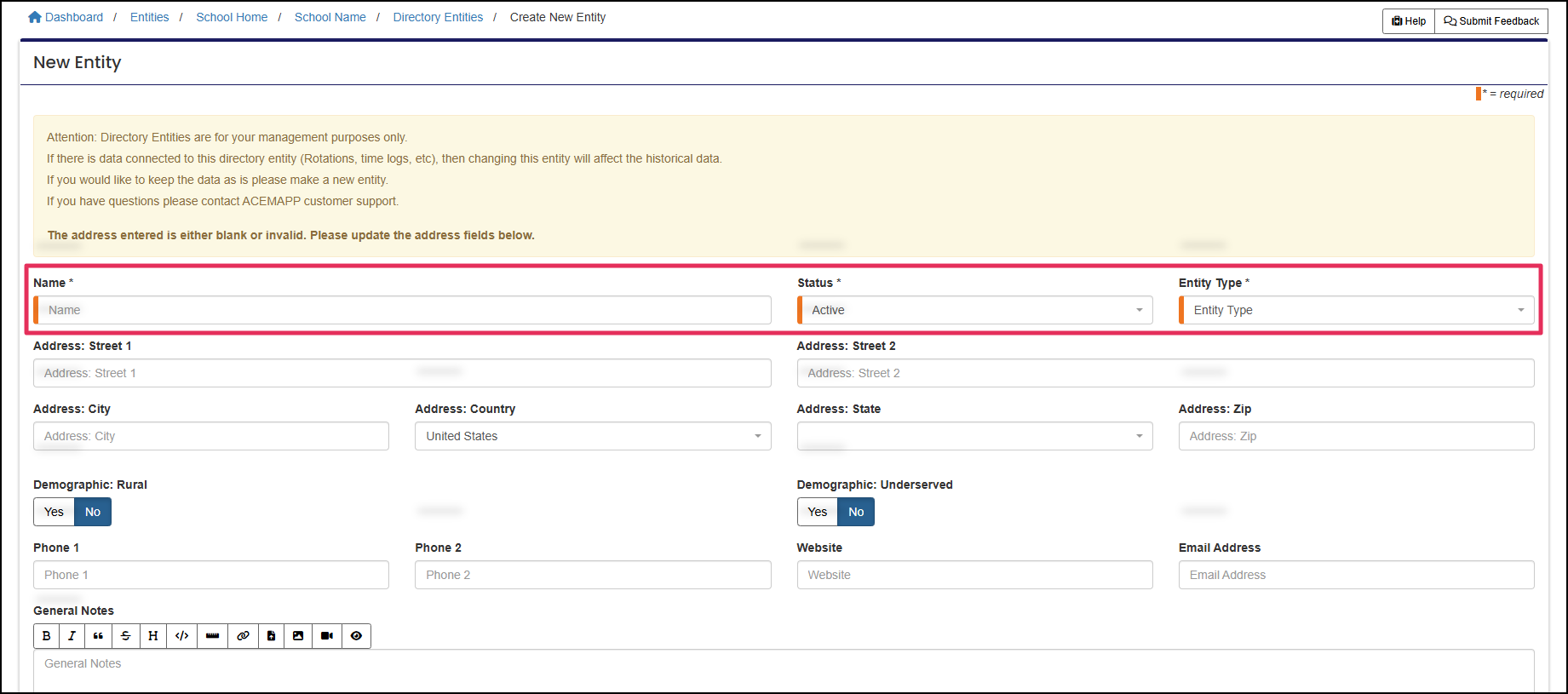This screenshot has width=1568, height=694.
Task: Click the '* = required' legend text
Action: 1513,94
